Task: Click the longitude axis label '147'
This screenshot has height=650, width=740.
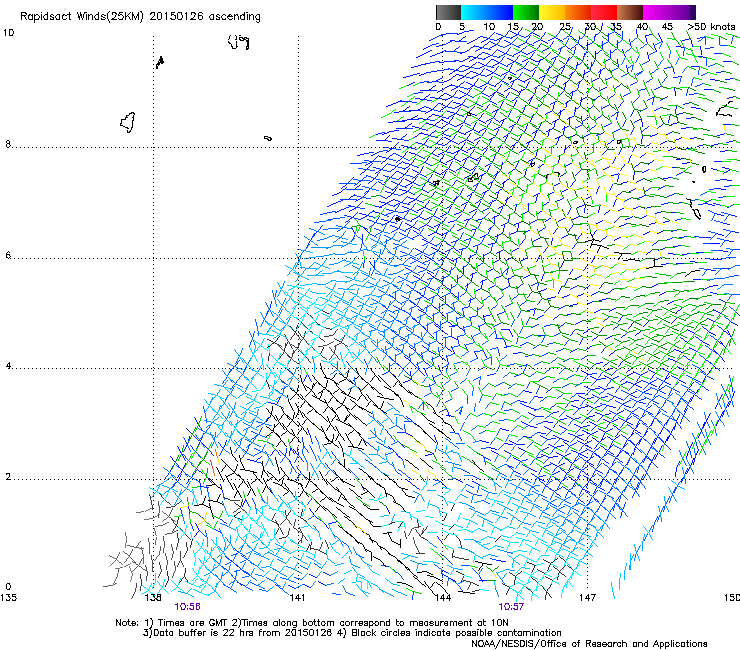Action: point(588,598)
